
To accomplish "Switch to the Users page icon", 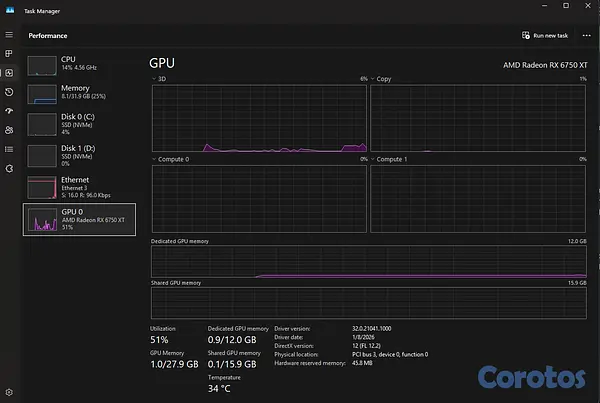I will [9, 130].
